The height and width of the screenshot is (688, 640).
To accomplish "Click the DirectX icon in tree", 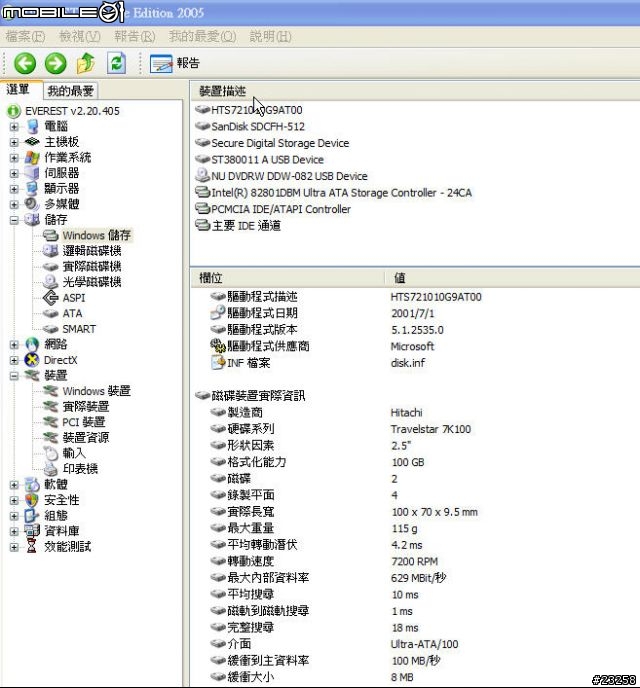I will [x=32, y=360].
